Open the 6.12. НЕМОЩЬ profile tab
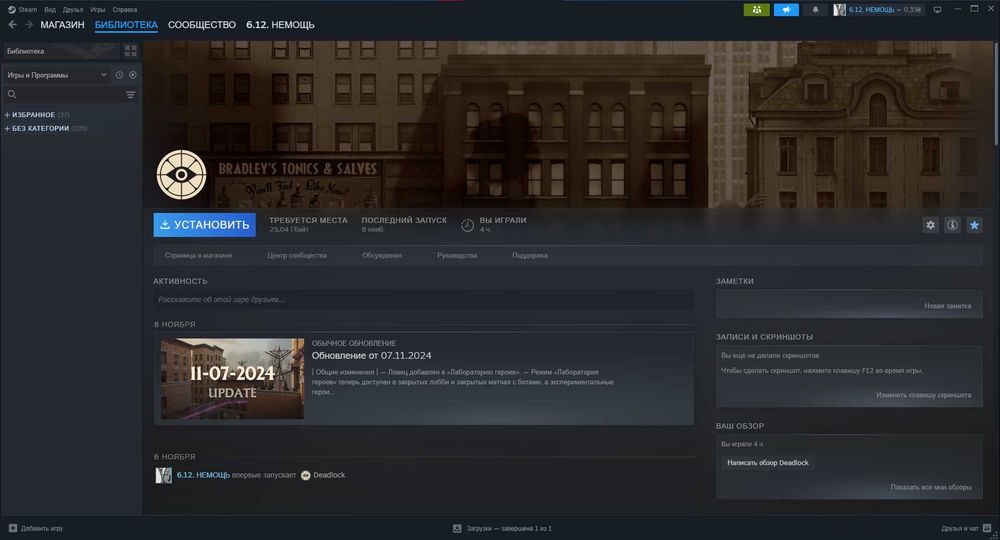The height and width of the screenshot is (540, 1000). point(280,25)
